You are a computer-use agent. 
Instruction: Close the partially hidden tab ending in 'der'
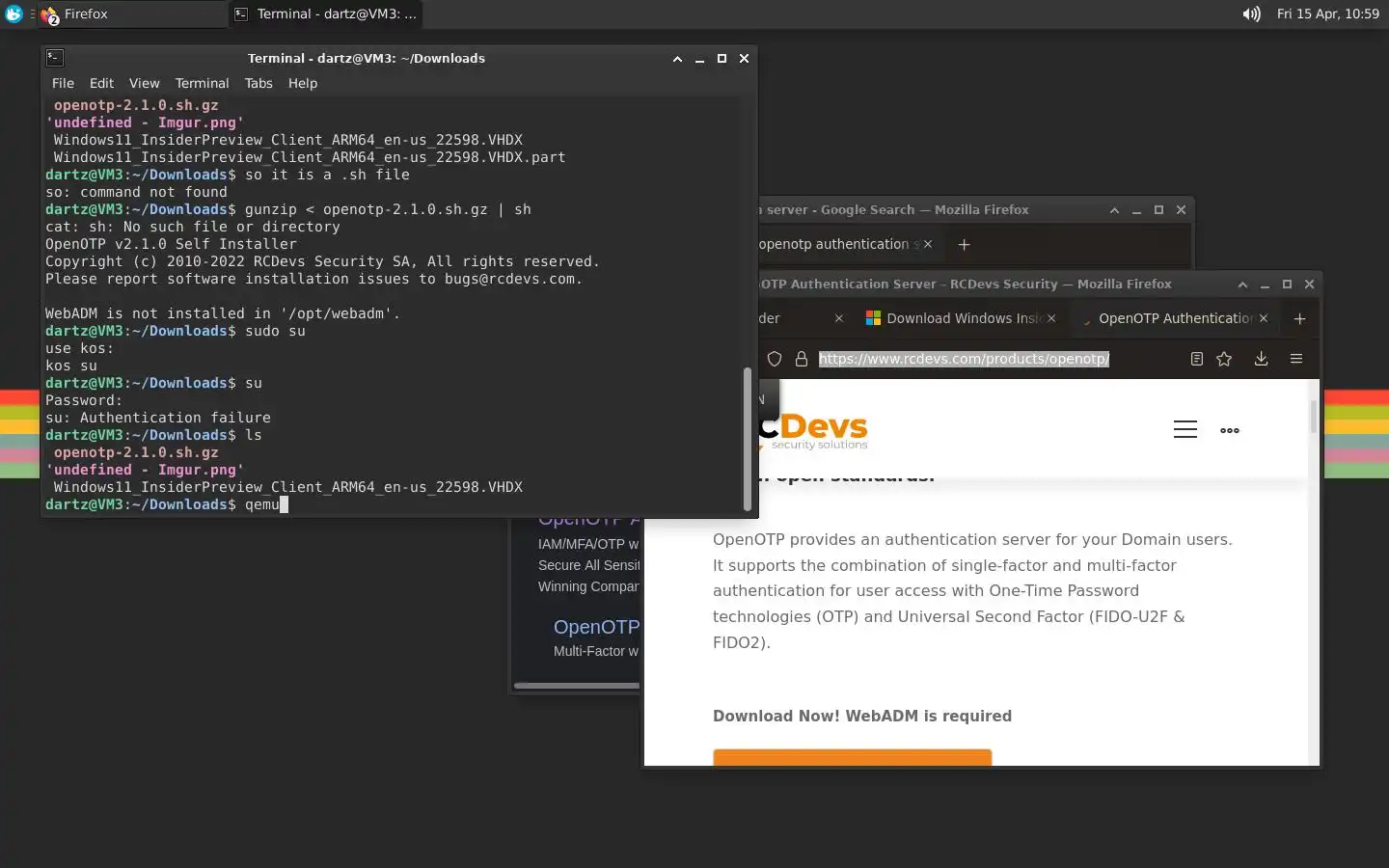[x=838, y=318]
